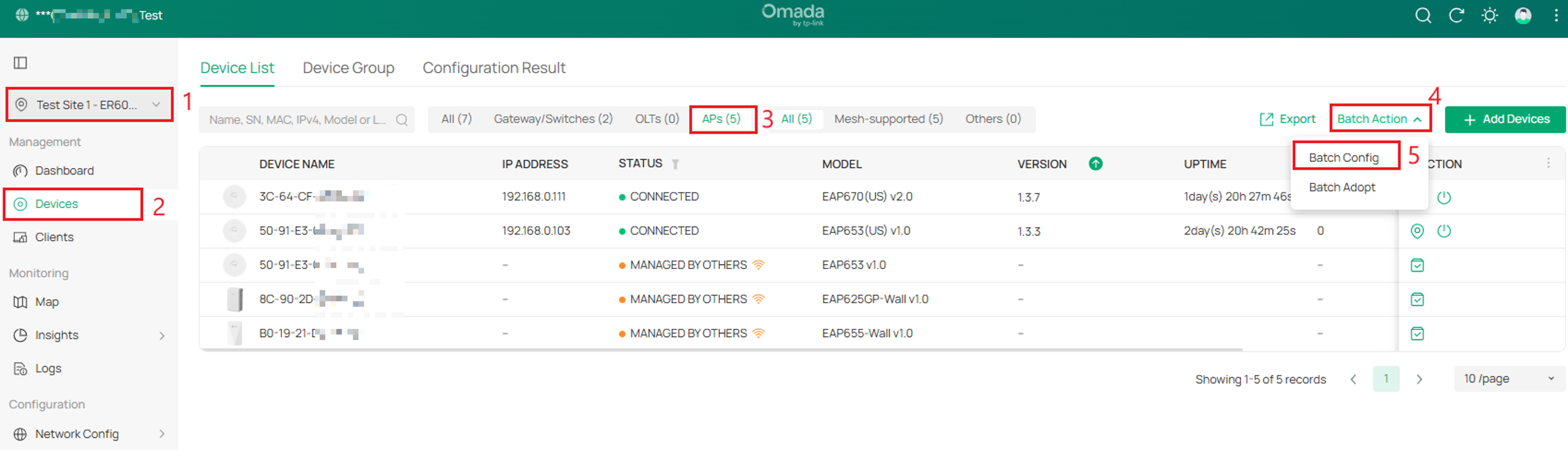
Task: Sort by UPTIME column header
Action: pyautogui.click(x=1205, y=164)
